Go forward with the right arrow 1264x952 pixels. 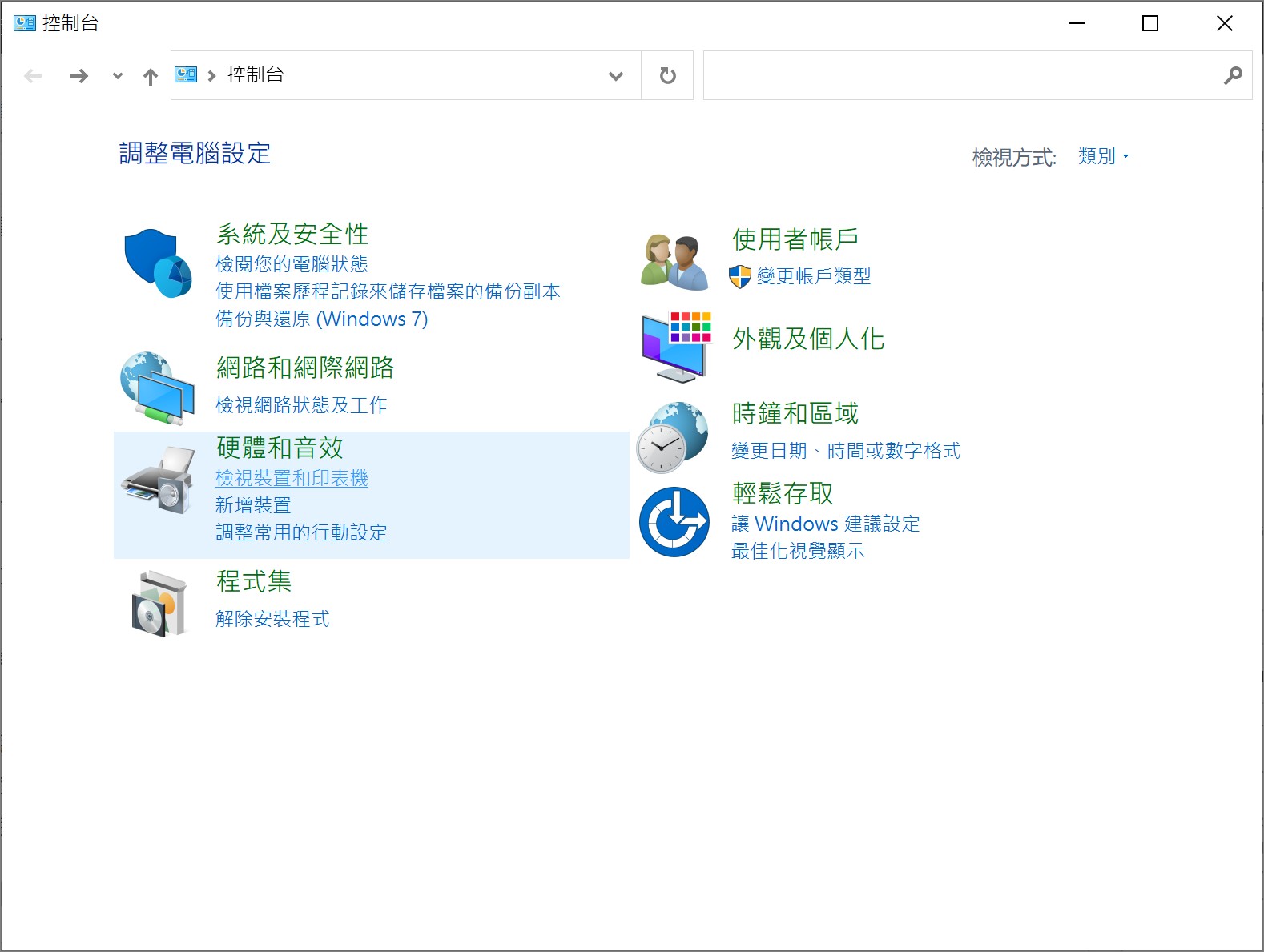78,76
